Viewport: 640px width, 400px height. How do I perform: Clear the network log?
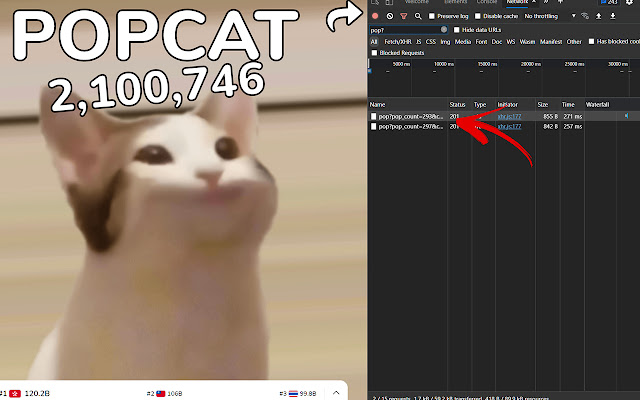click(x=390, y=16)
